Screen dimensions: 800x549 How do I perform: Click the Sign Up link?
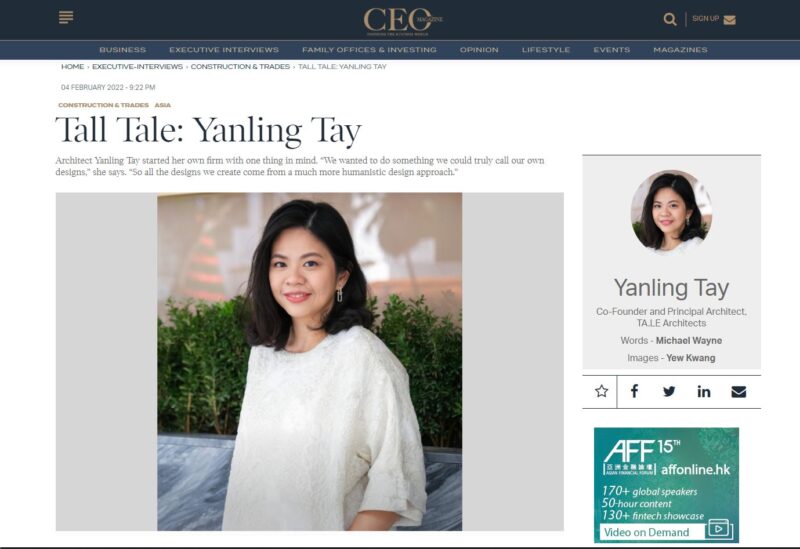[x=706, y=19]
